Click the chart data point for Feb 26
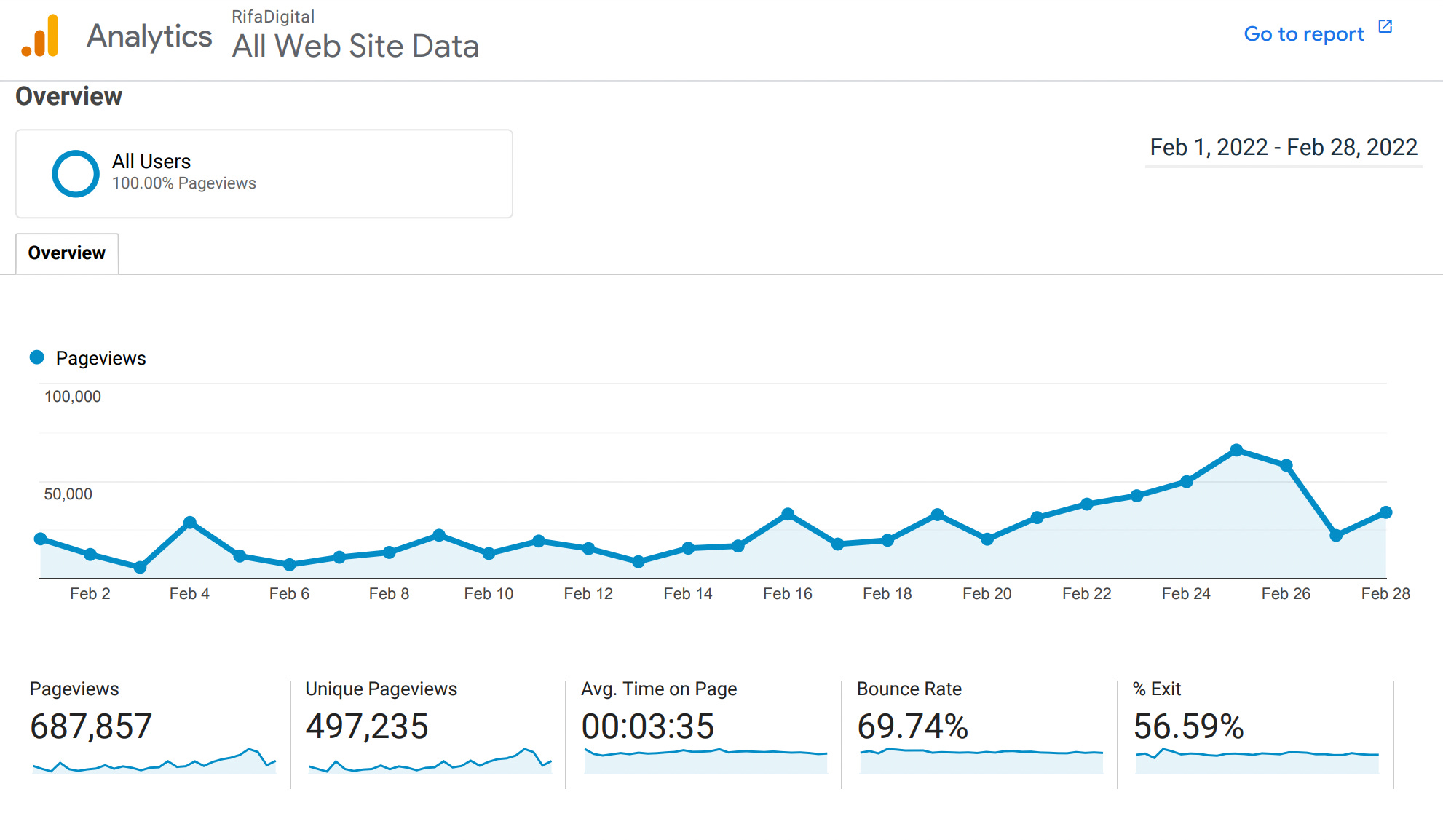The image size is (1443, 840). click(x=1286, y=465)
